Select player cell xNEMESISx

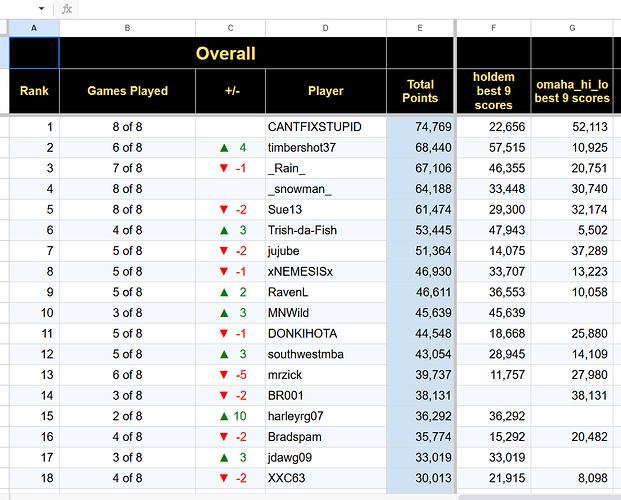click(326, 271)
